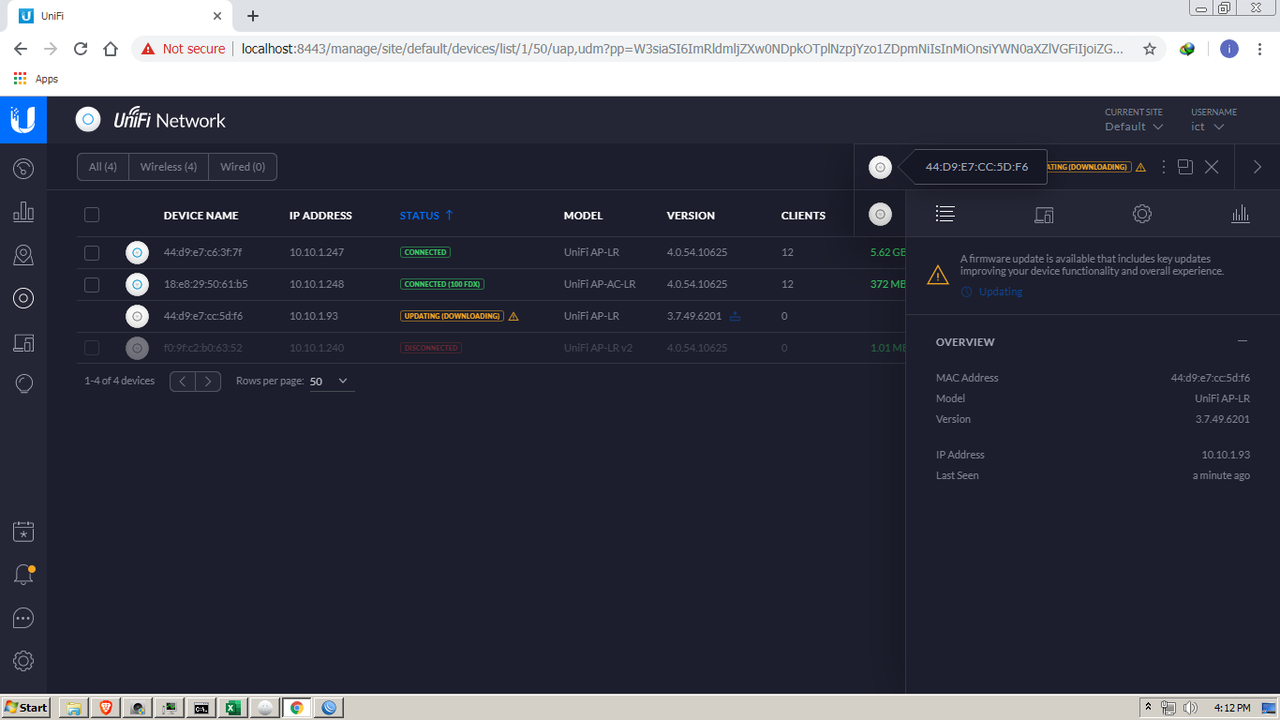Open Excel from the taskbar
Viewport: 1280px width, 720px height.
click(x=232, y=707)
